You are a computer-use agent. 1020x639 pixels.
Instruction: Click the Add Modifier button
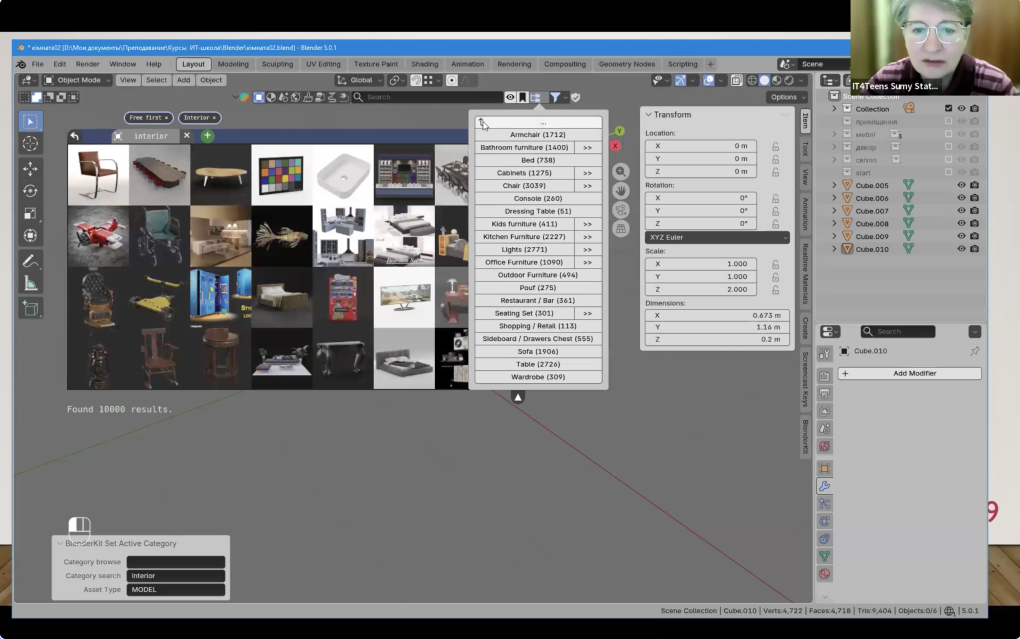pos(908,373)
